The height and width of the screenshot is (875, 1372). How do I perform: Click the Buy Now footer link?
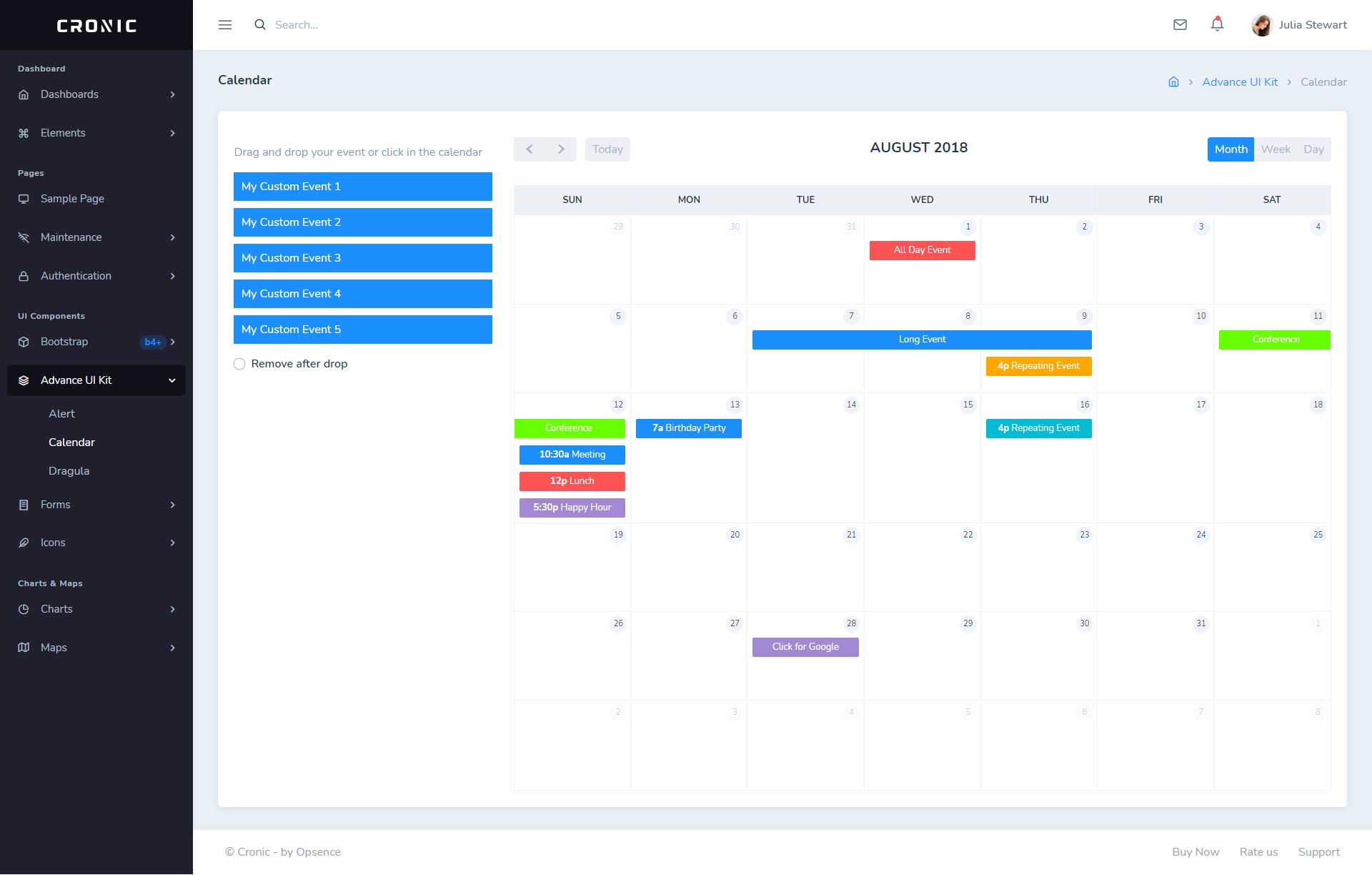tap(1195, 852)
